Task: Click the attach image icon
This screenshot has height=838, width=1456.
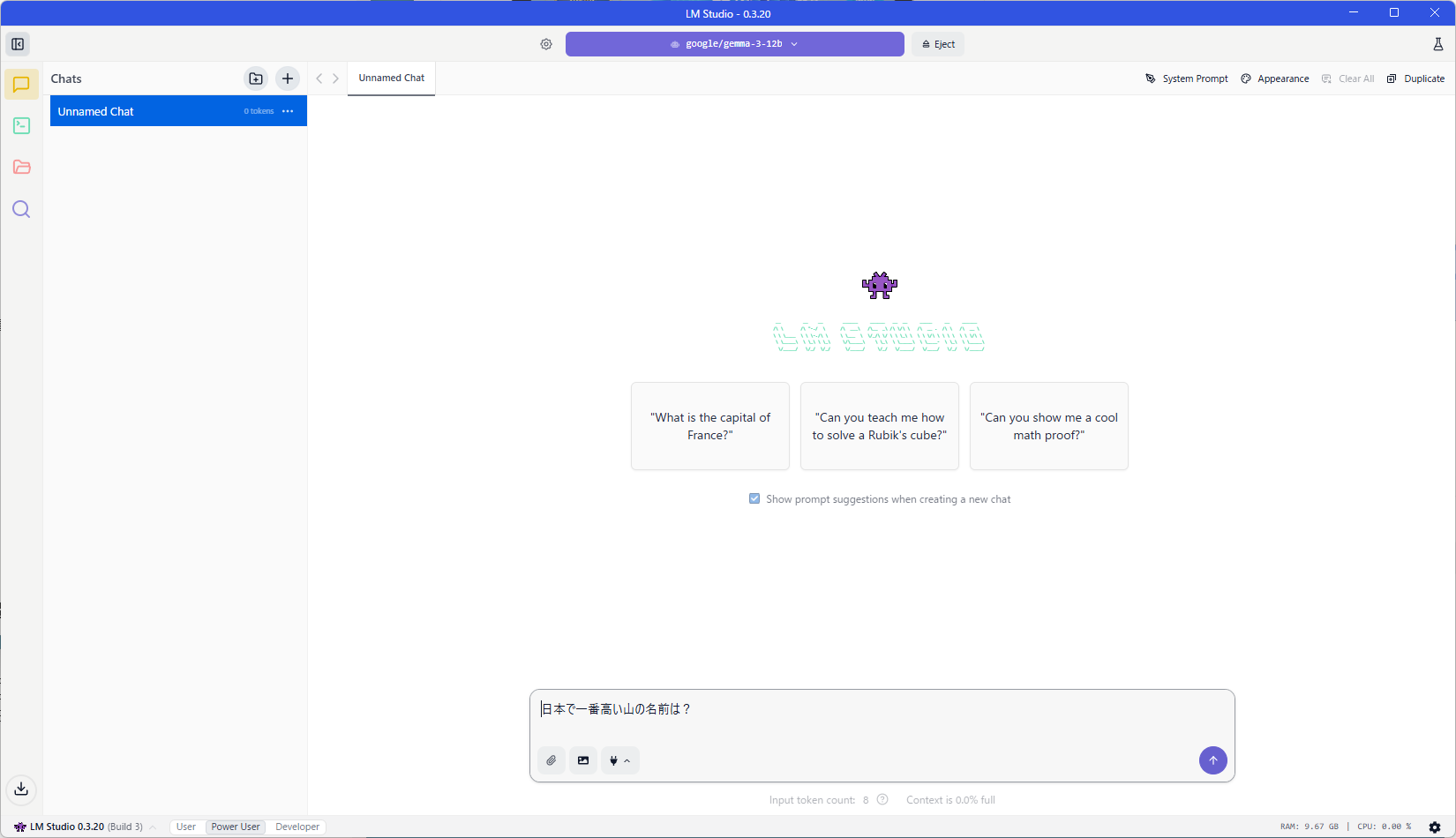Action: click(x=583, y=760)
